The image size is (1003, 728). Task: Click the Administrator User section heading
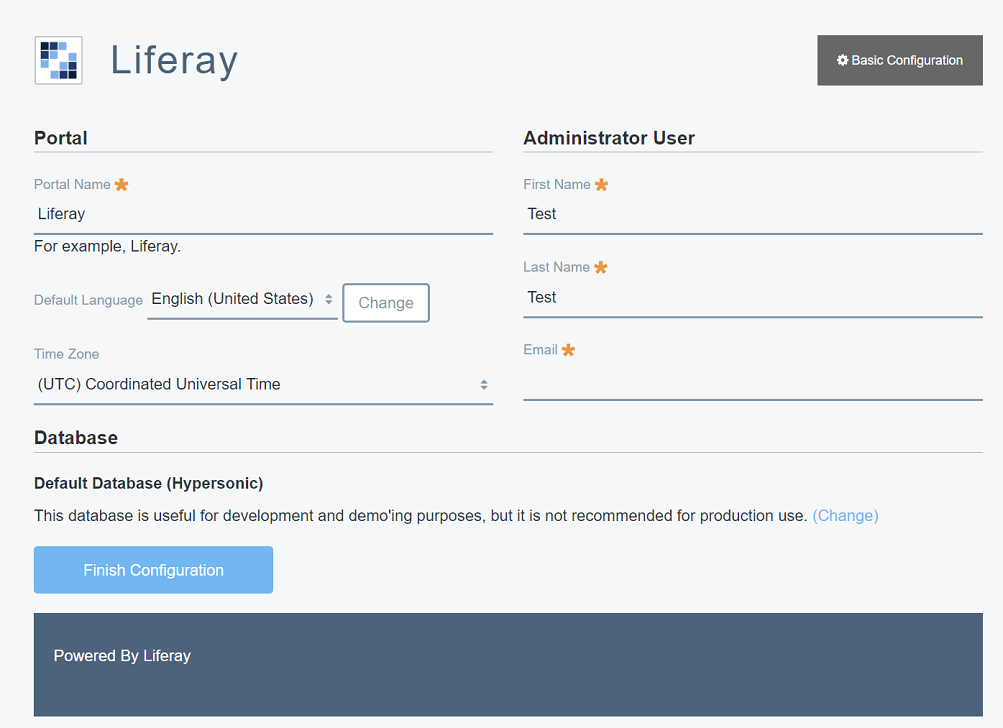tap(609, 138)
